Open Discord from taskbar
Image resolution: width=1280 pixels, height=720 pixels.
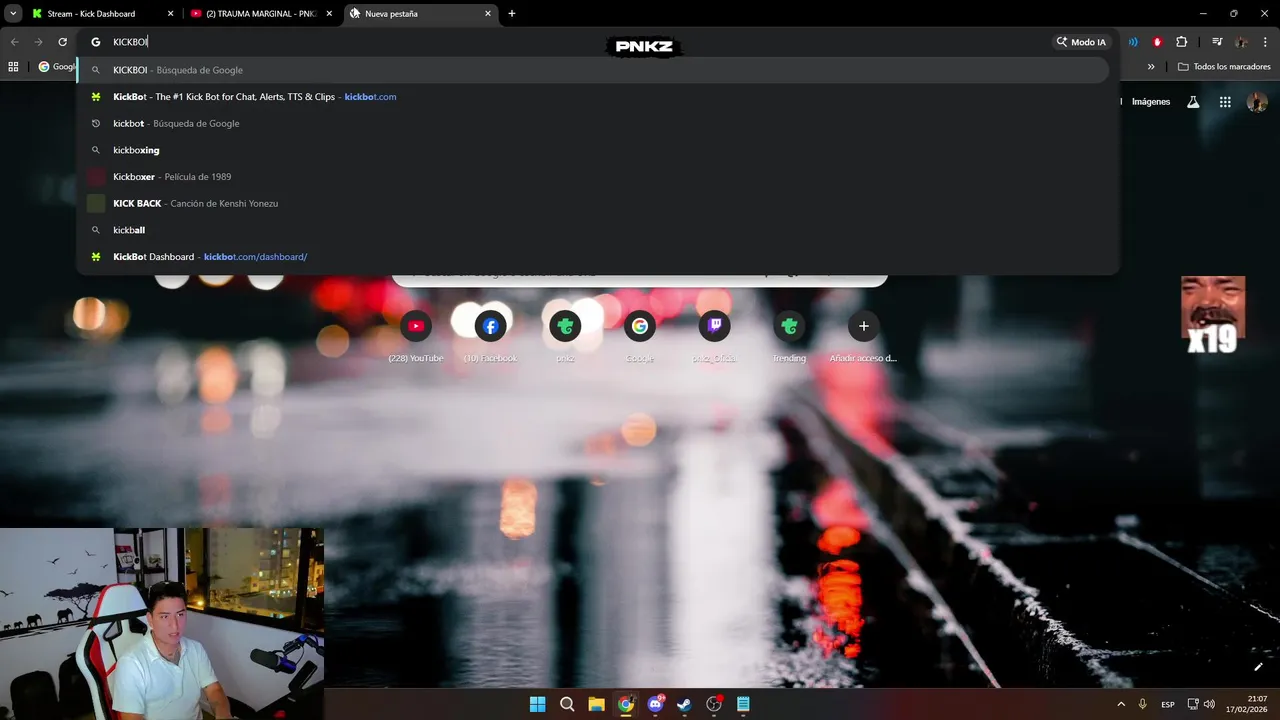pyautogui.click(x=655, y=704)
